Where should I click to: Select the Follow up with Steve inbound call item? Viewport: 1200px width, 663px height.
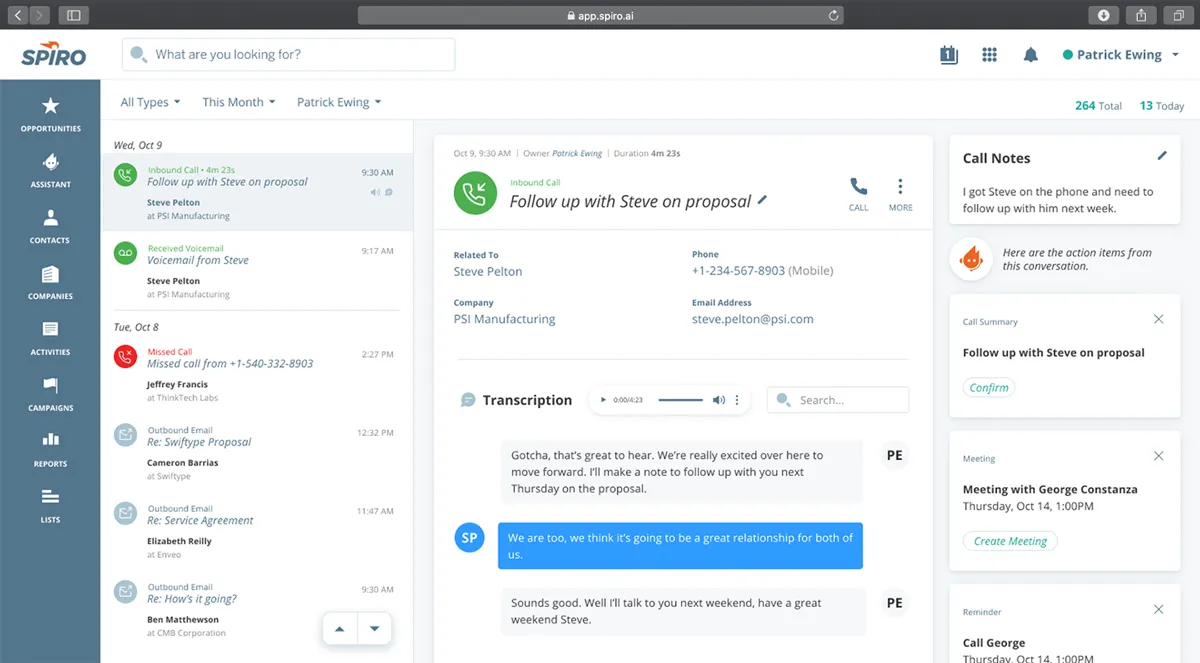pyautogui.click(x=257, y=192)
